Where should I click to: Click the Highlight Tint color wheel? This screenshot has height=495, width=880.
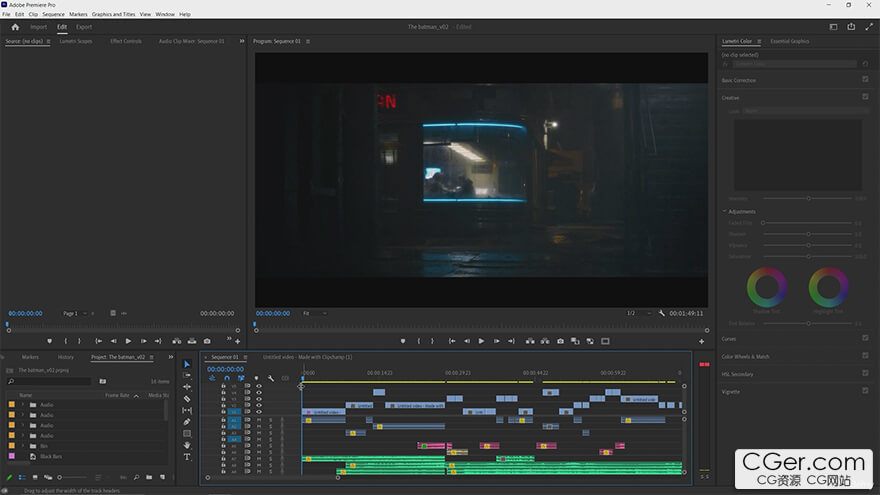pyautogui.click(x=828, y=287)
